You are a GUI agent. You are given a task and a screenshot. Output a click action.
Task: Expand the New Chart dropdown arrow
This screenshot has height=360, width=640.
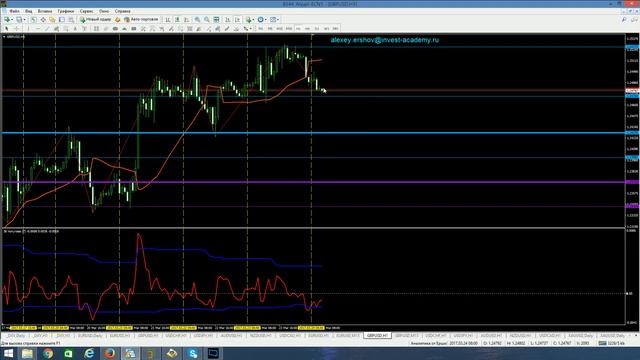(x=12, y=20)
